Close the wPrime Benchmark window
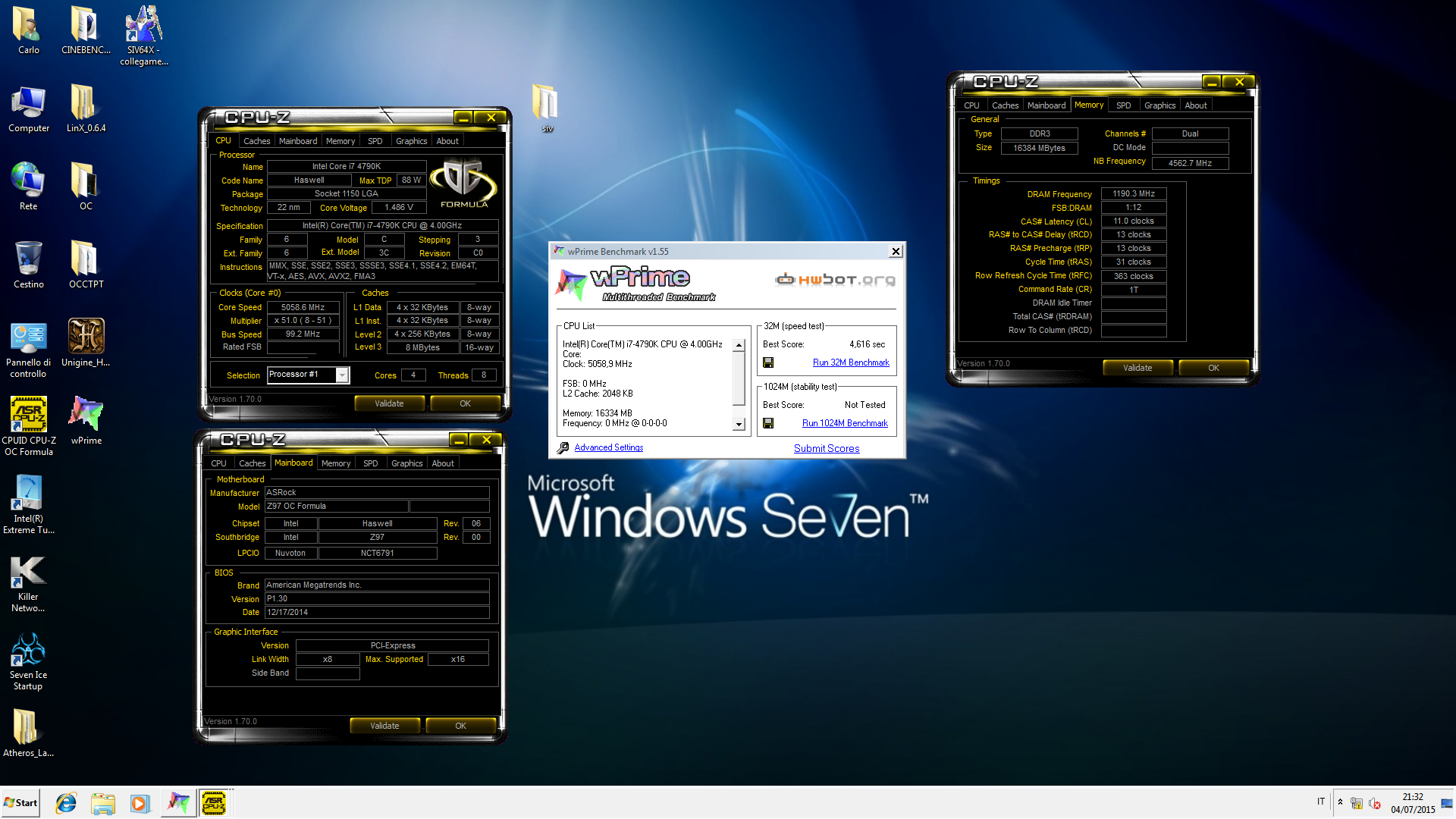1456x819 pixels. (x=896, y=252)
